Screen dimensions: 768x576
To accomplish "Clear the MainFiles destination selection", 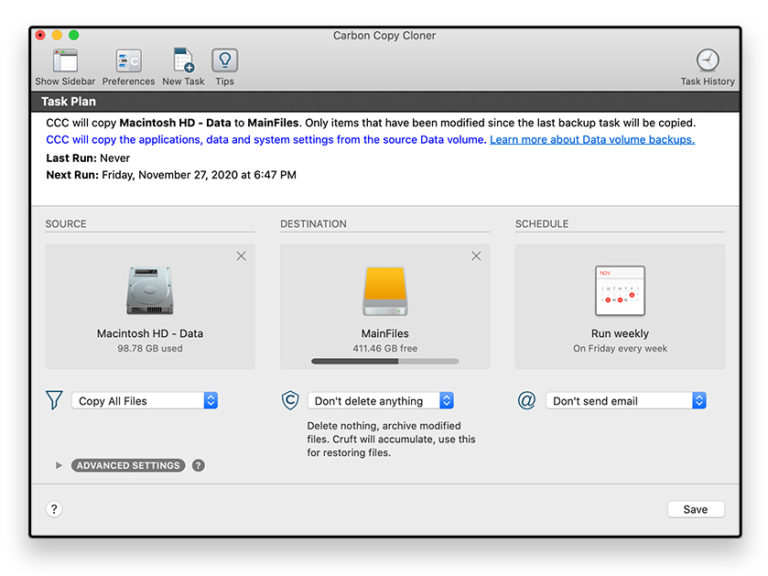I will point(476,256).
